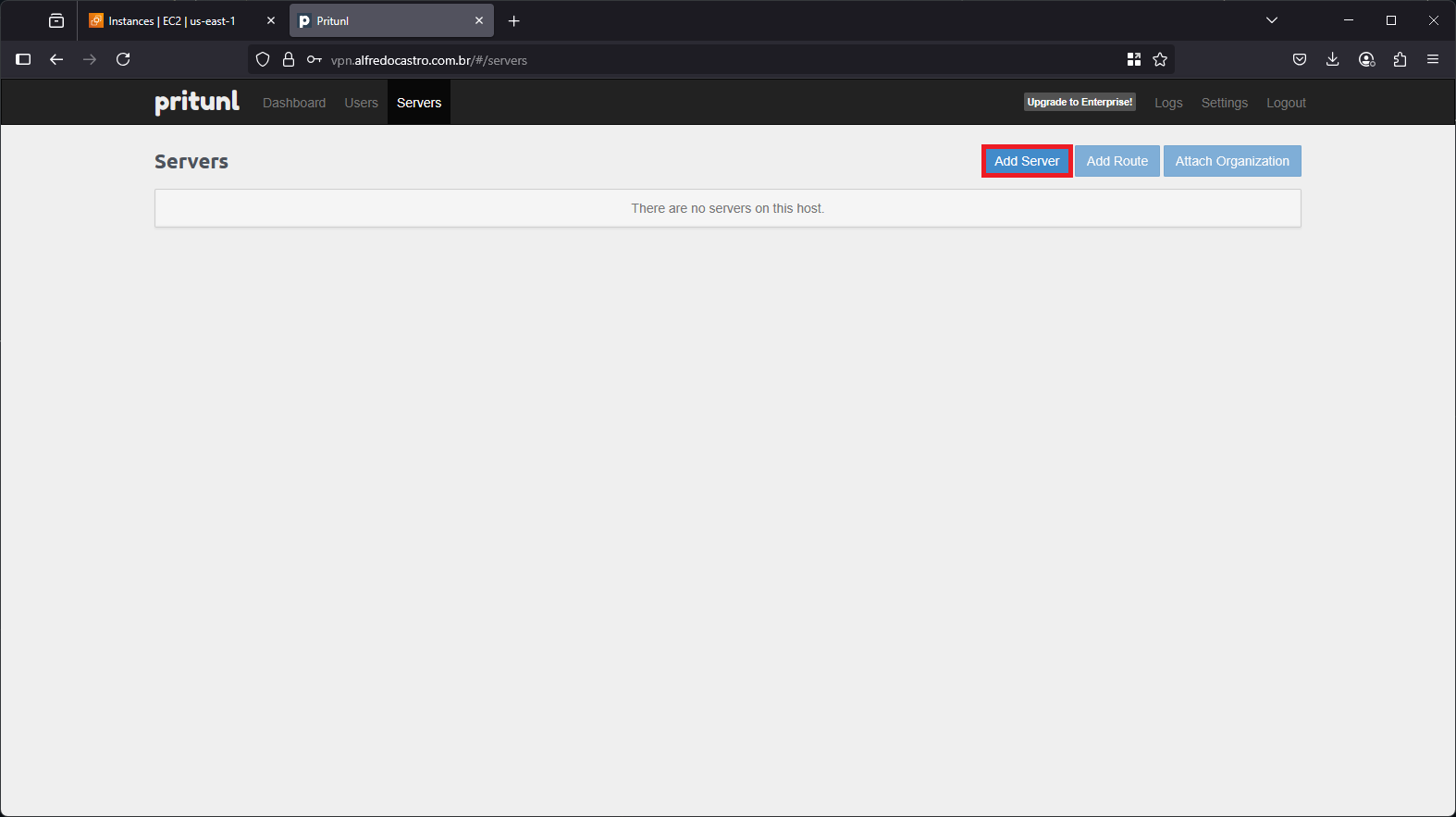The height and width of the screenshot is (817, 1456).
Task: Open the Dashboard page
Action: 294,103
